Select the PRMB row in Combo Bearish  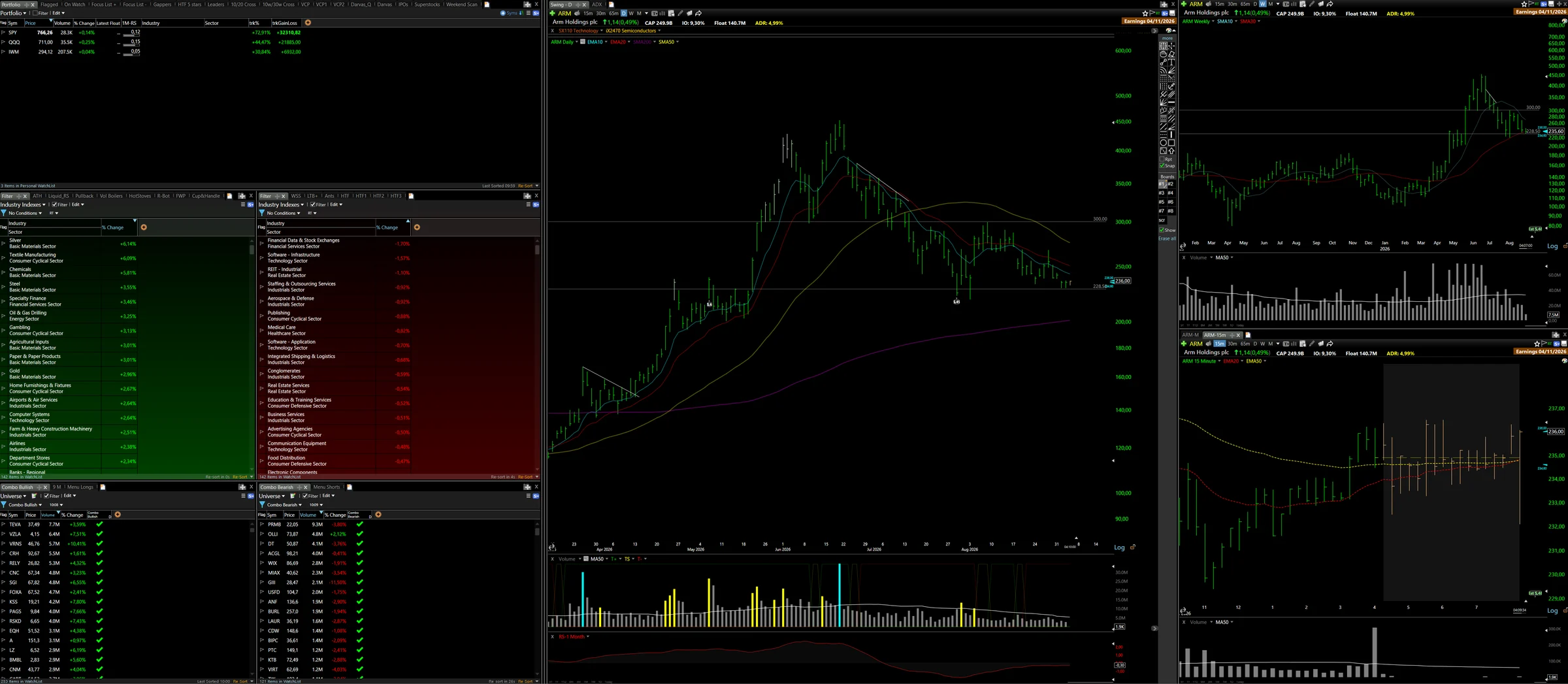(397, 524)
